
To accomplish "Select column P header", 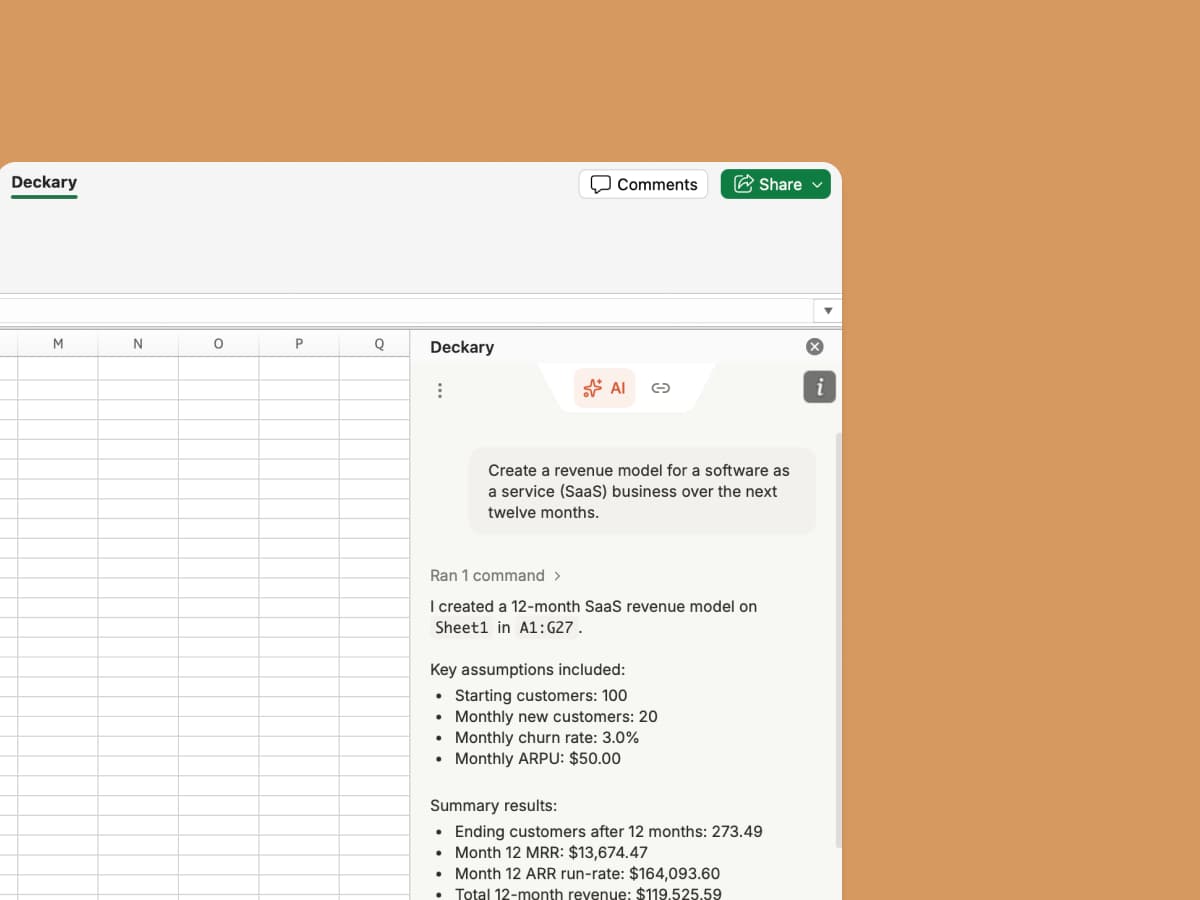I will pos(298,343).
